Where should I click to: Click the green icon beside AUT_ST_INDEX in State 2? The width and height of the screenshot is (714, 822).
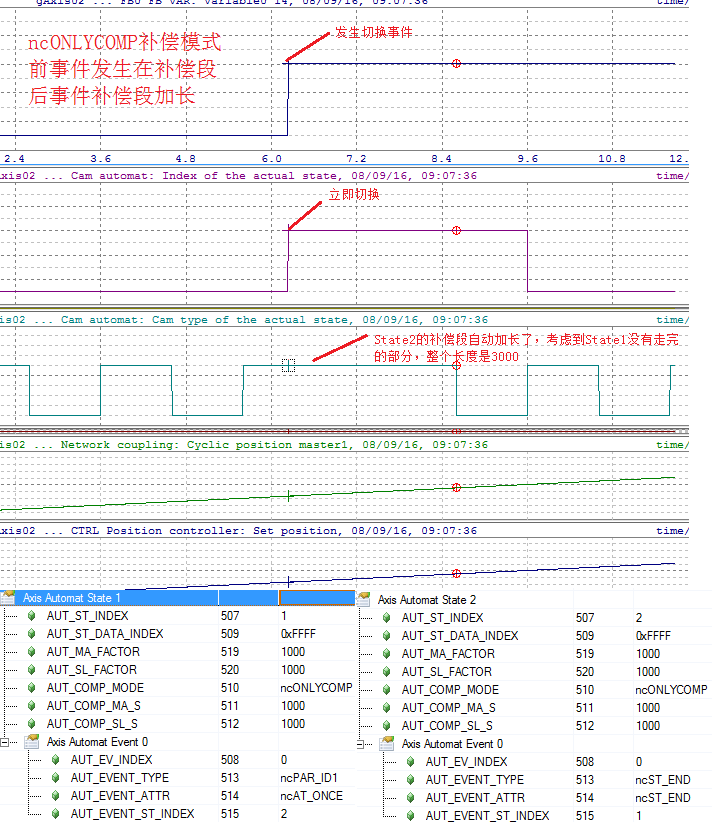tap(386, 618)
